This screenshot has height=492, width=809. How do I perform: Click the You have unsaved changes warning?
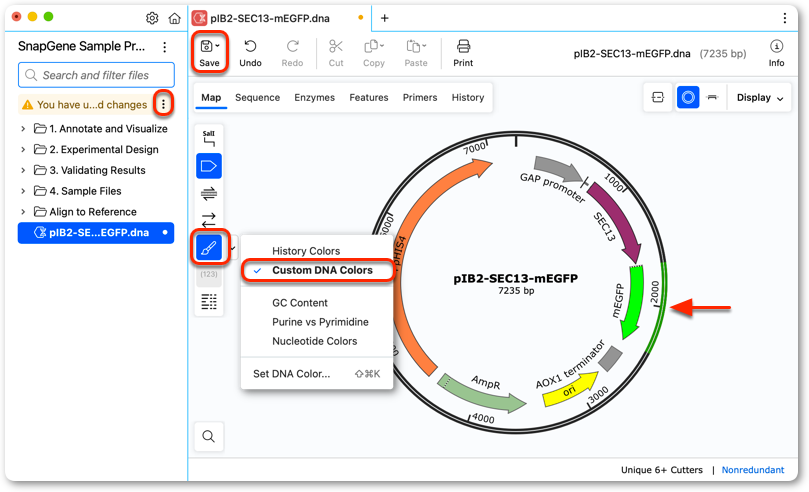tap(86, 105)
